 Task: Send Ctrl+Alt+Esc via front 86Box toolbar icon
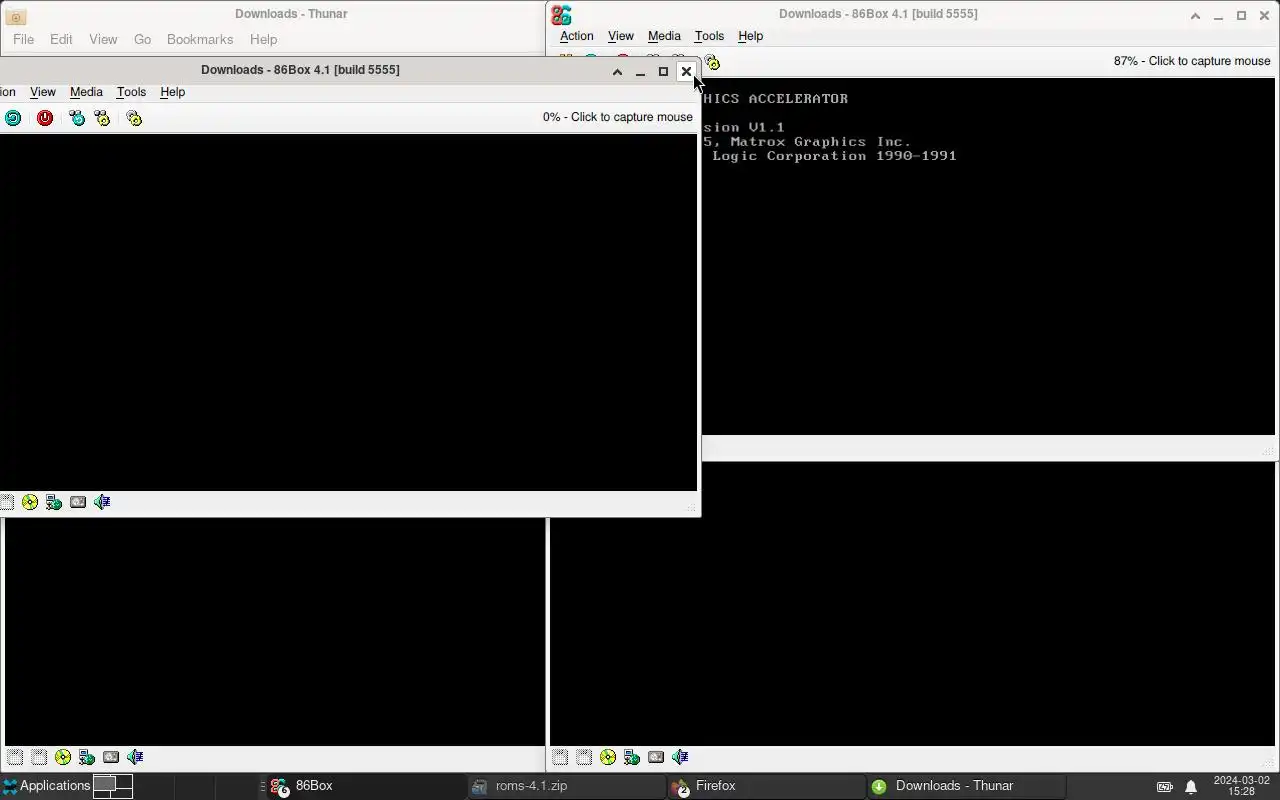pyautogui.click(x=102, y=118)
